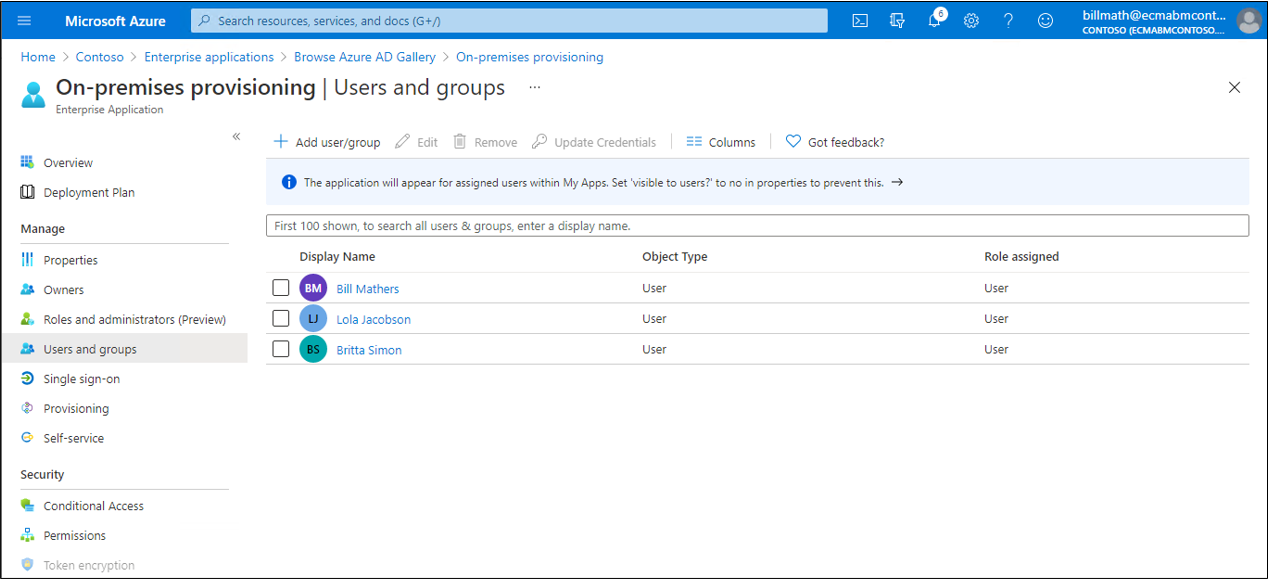Click the Token encryption shield icon

28,565
